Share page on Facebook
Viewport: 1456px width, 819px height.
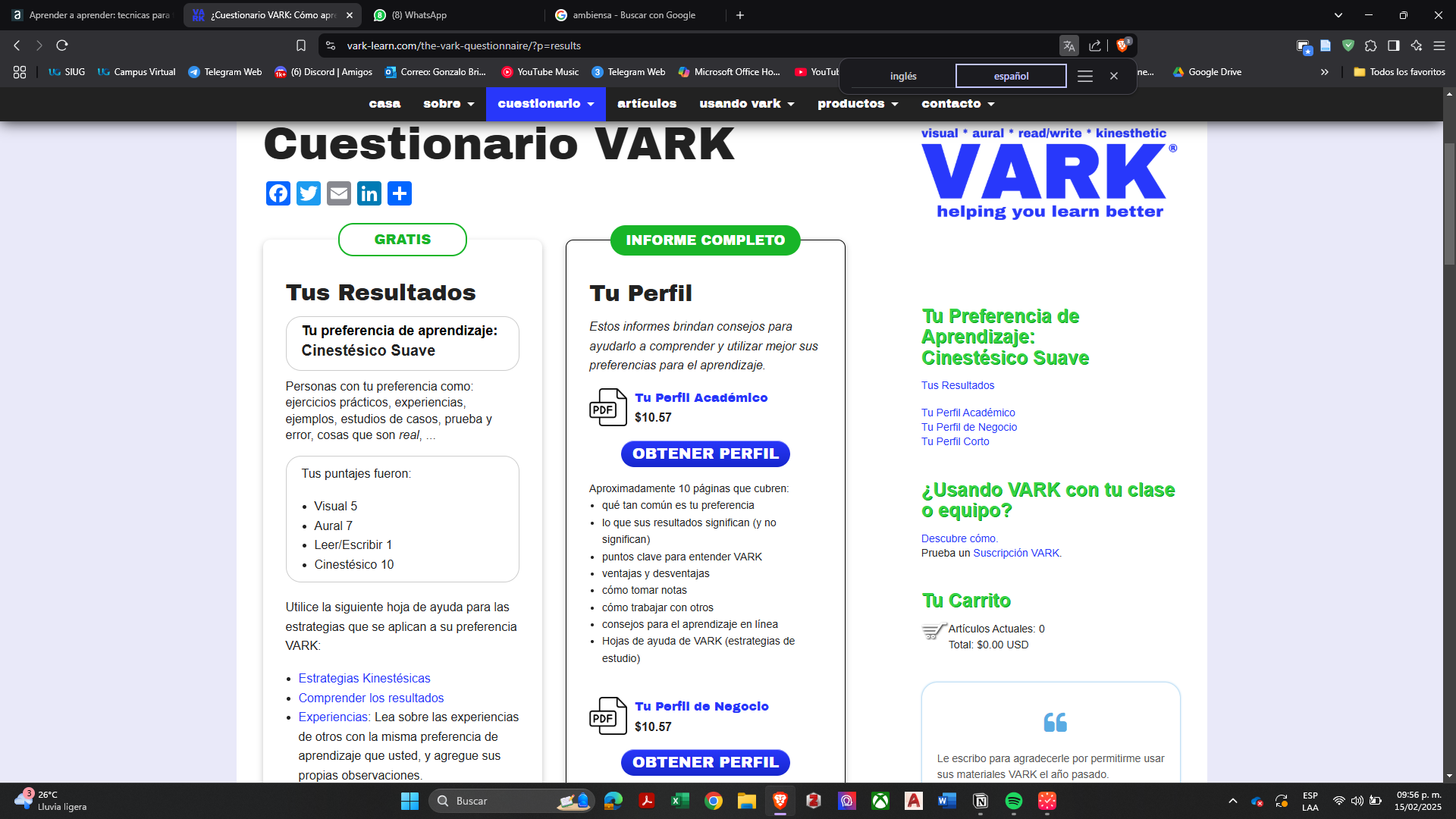click(278, 193)
